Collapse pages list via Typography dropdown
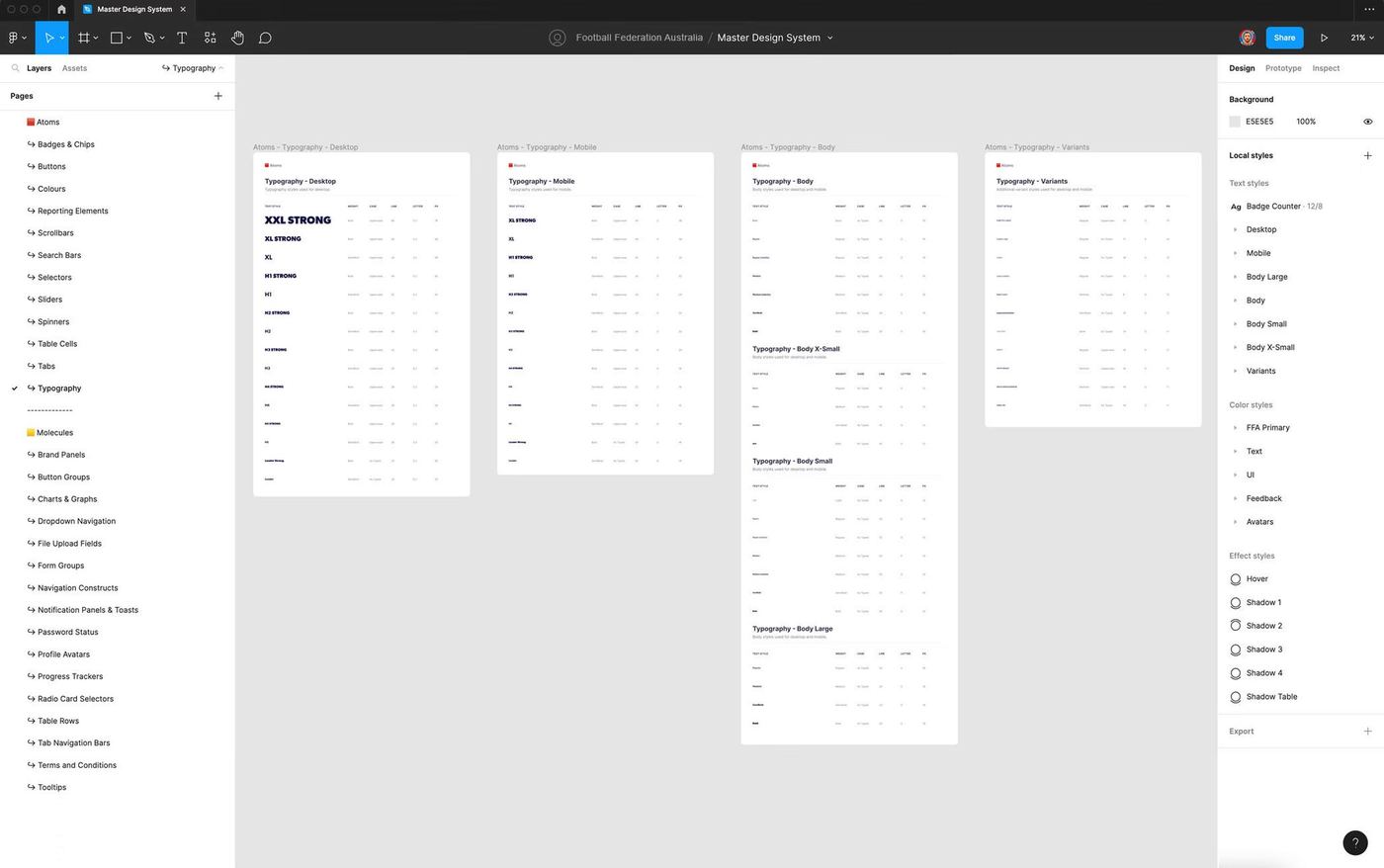The image size is (1384, 868). (193, 68)
